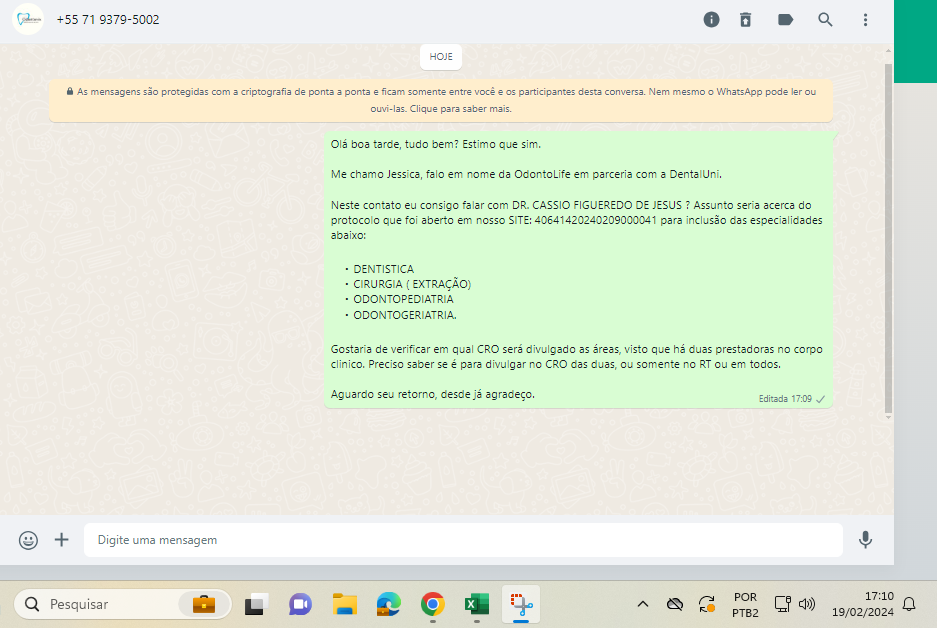Open the encryption notice banner
The image size is (937, 628).
[441, 100]
